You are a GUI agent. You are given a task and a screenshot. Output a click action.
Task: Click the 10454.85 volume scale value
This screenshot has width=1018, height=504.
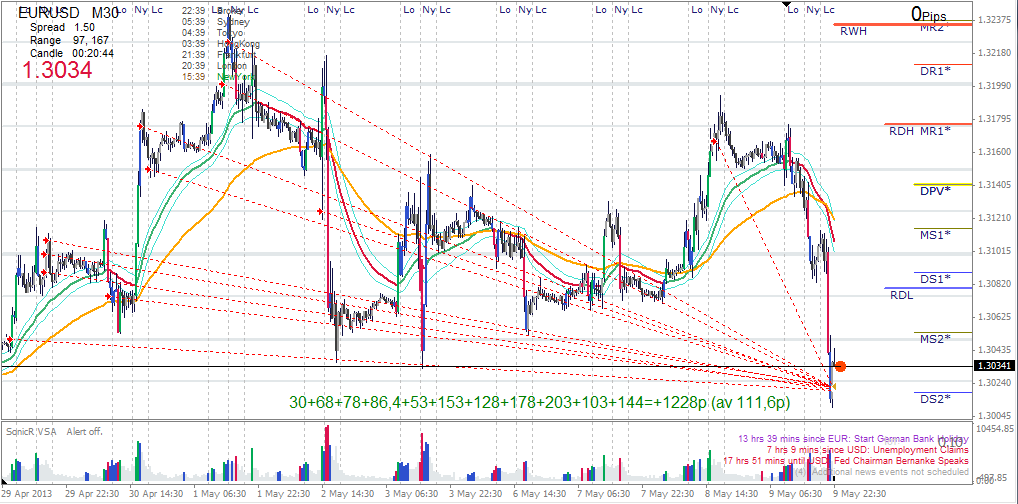click(997, 430)
